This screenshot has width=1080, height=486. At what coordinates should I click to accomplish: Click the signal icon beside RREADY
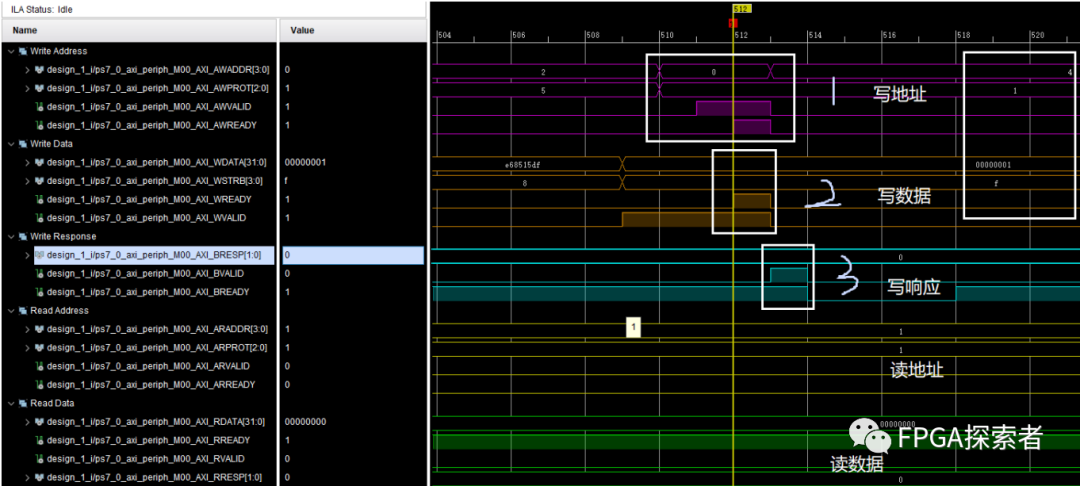(39, 440)
